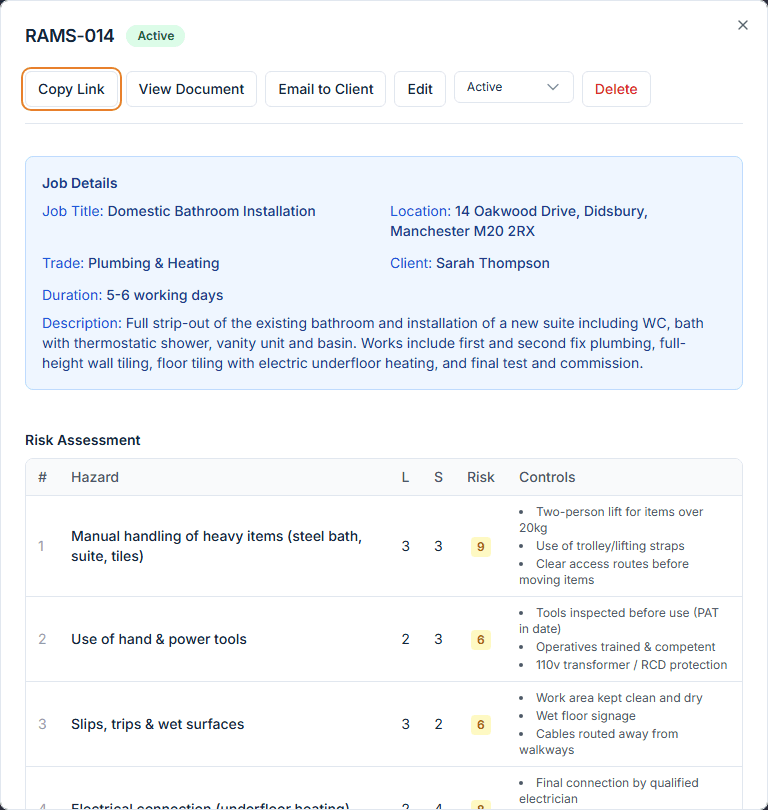Click the RAMS-014 heading
Image resolution: width=768 pixels, height=810 pixels.
70,36
